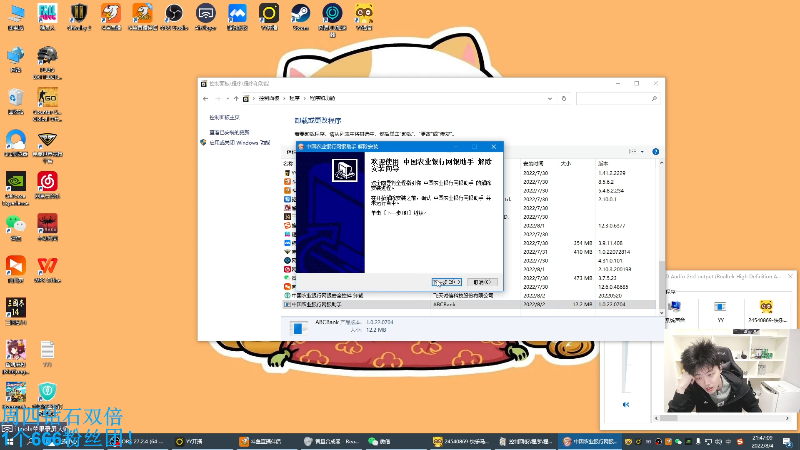The image size is (800, 450).
Task: Launch the Fall Guys desktop shortcut
Action: point(47,17)
